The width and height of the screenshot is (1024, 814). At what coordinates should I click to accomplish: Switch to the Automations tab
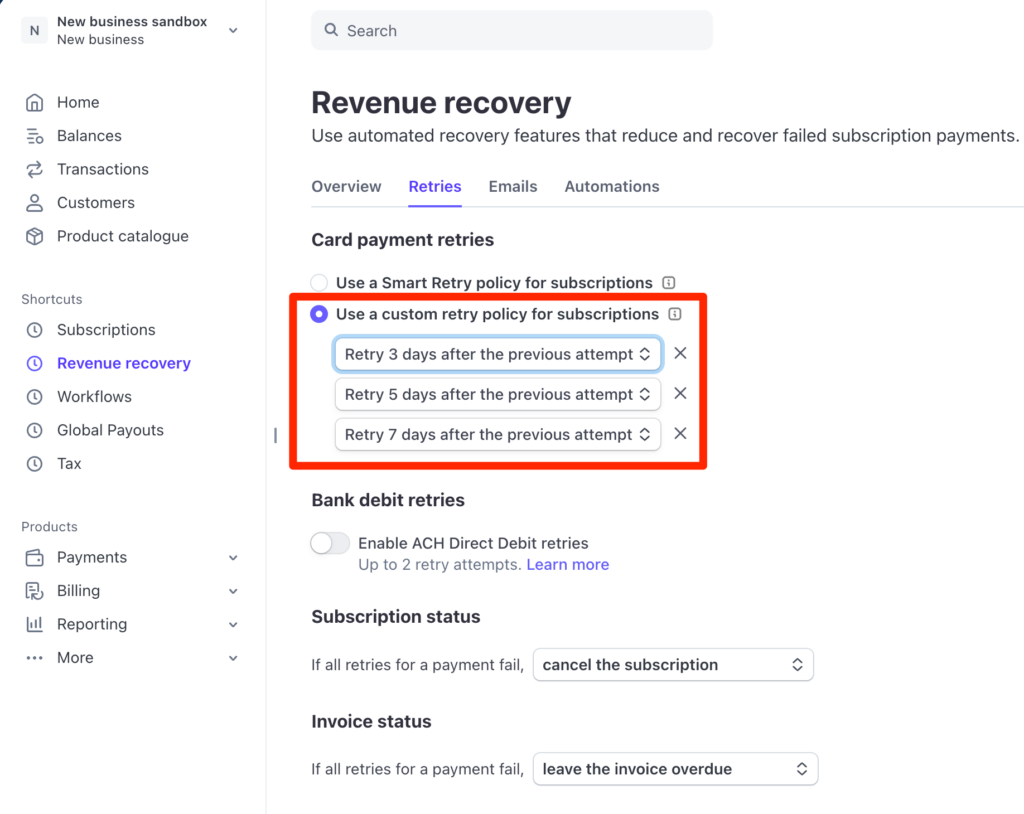[x=612, y=187]
